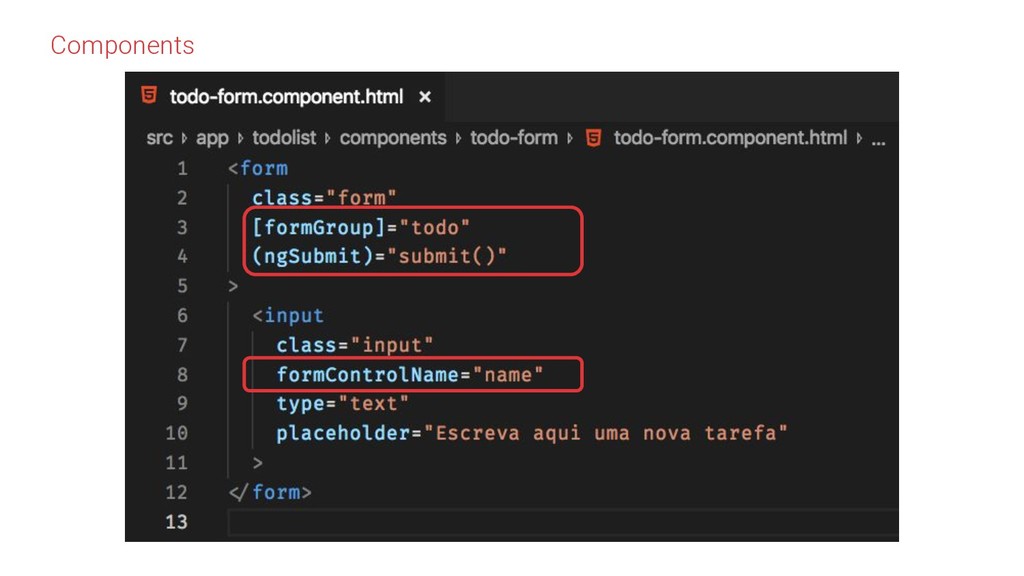Open the 'todo-form' breadcrumb folder

[514, 138]
